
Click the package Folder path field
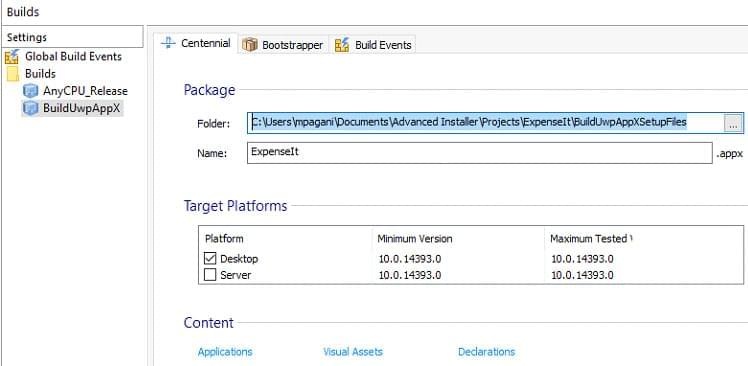[486, 123]
